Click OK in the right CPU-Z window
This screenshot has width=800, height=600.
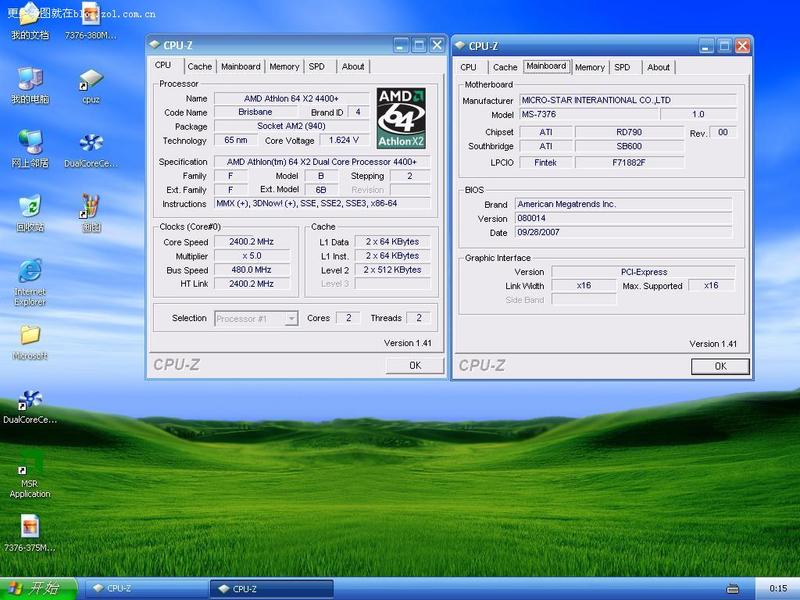click(720, 366)
